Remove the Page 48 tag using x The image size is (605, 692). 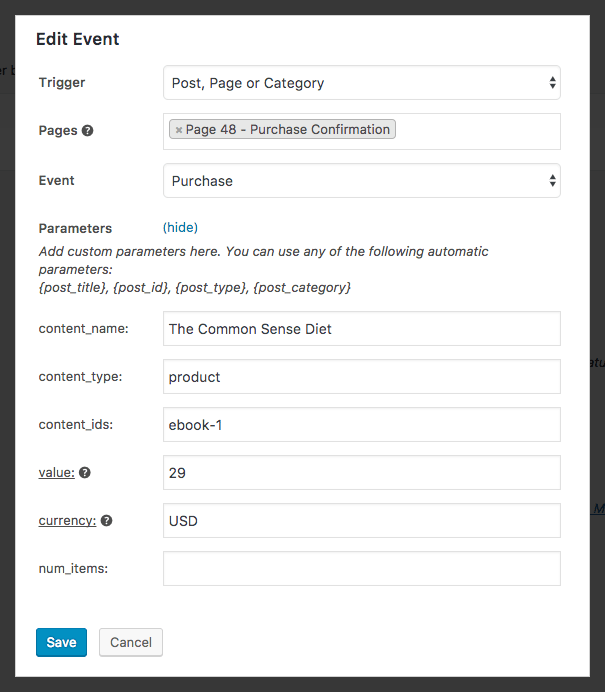pos(179,130)
